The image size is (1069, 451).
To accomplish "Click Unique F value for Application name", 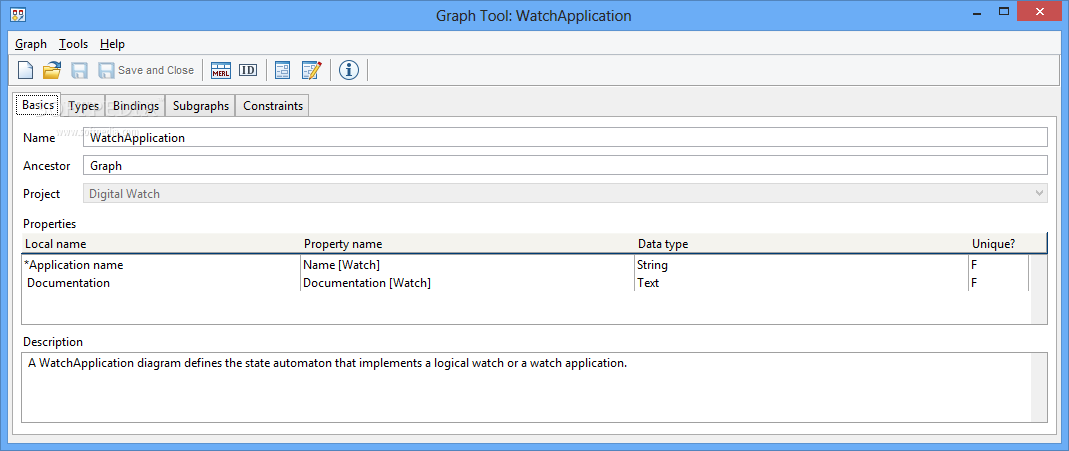I will pyautogui.click(x=999, y=265).
